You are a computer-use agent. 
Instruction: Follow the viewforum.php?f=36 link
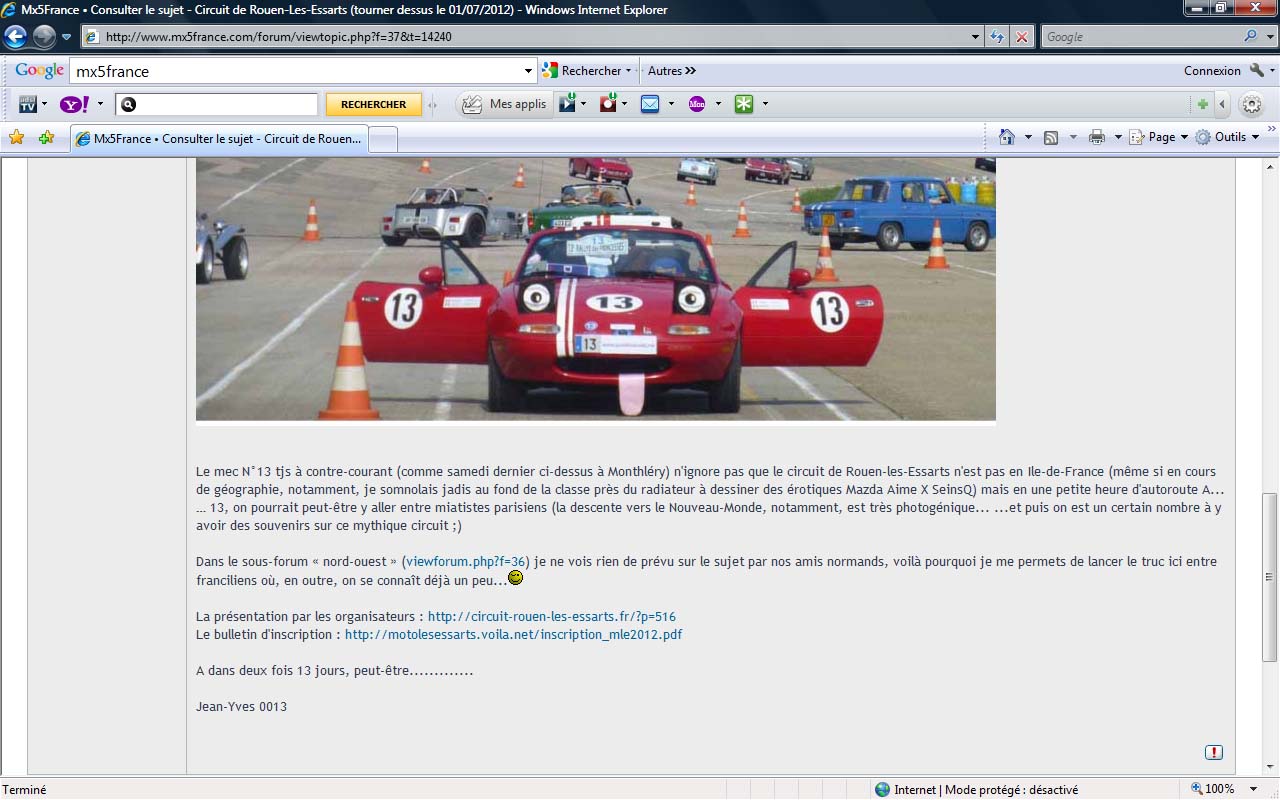(466, 562)
